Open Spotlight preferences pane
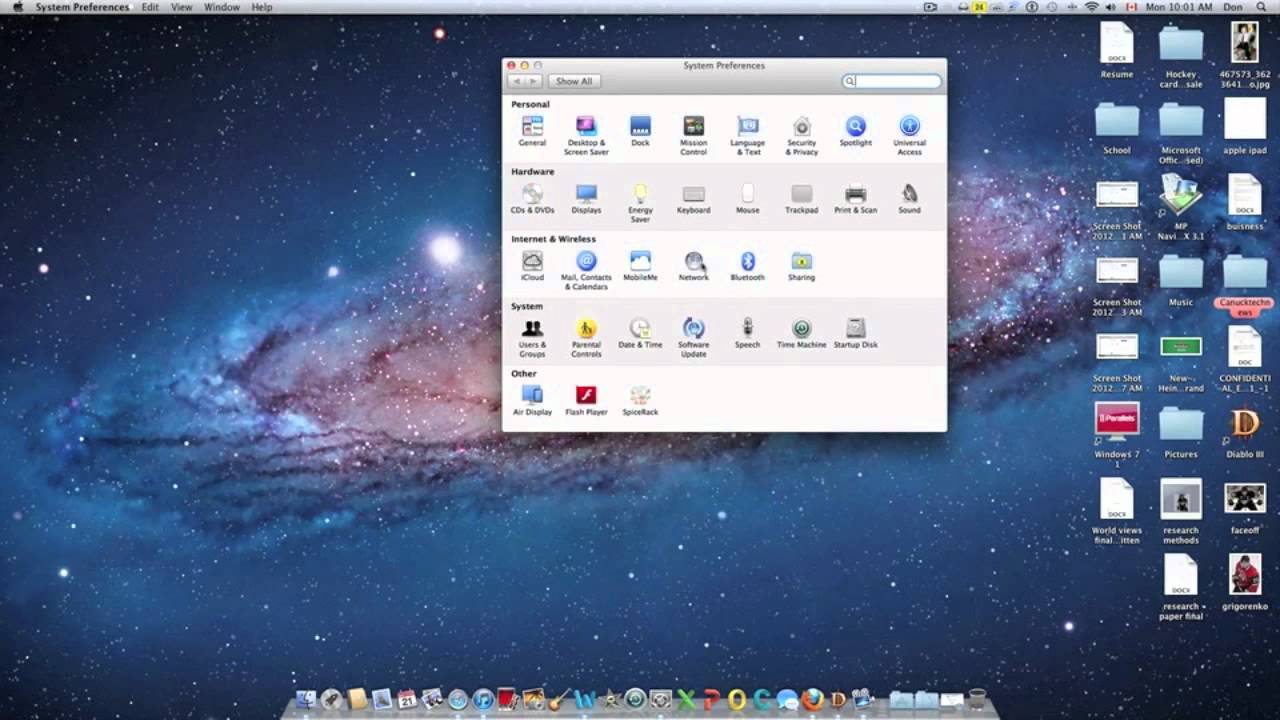This screenshot has width=1280, height=720. coord(855,132)
